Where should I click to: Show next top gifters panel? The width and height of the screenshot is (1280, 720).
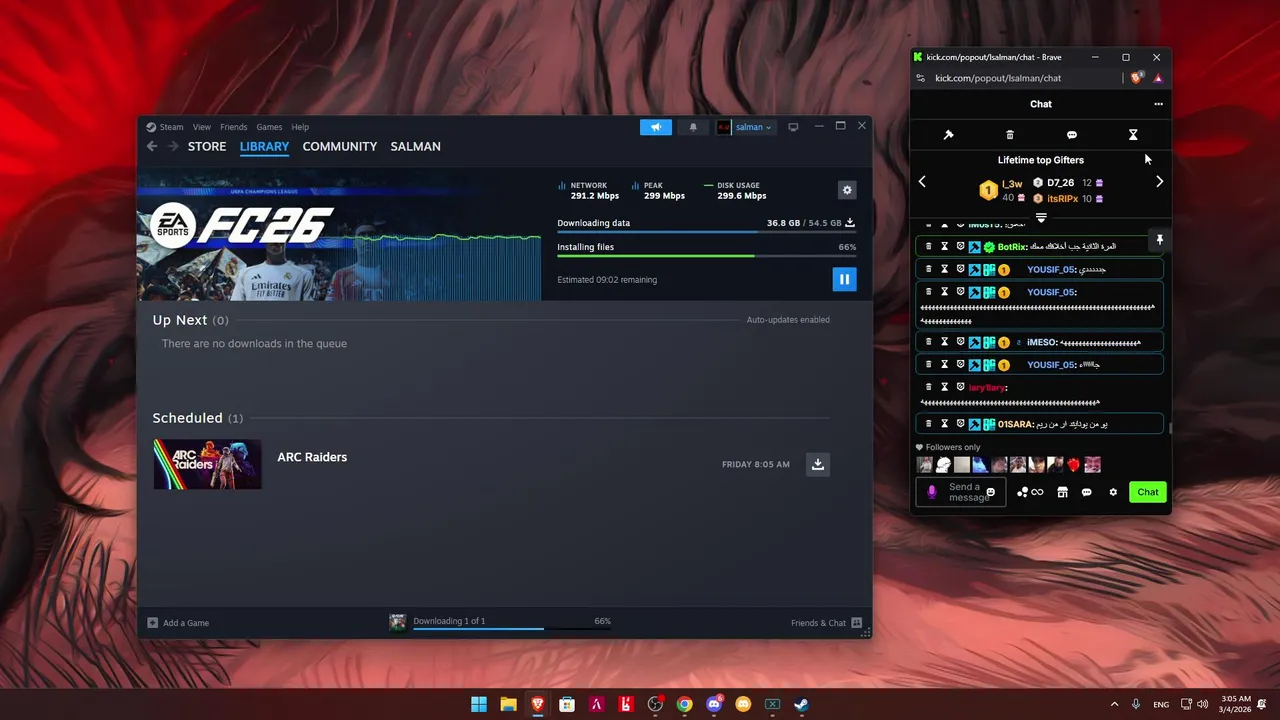pos(1159,182)
